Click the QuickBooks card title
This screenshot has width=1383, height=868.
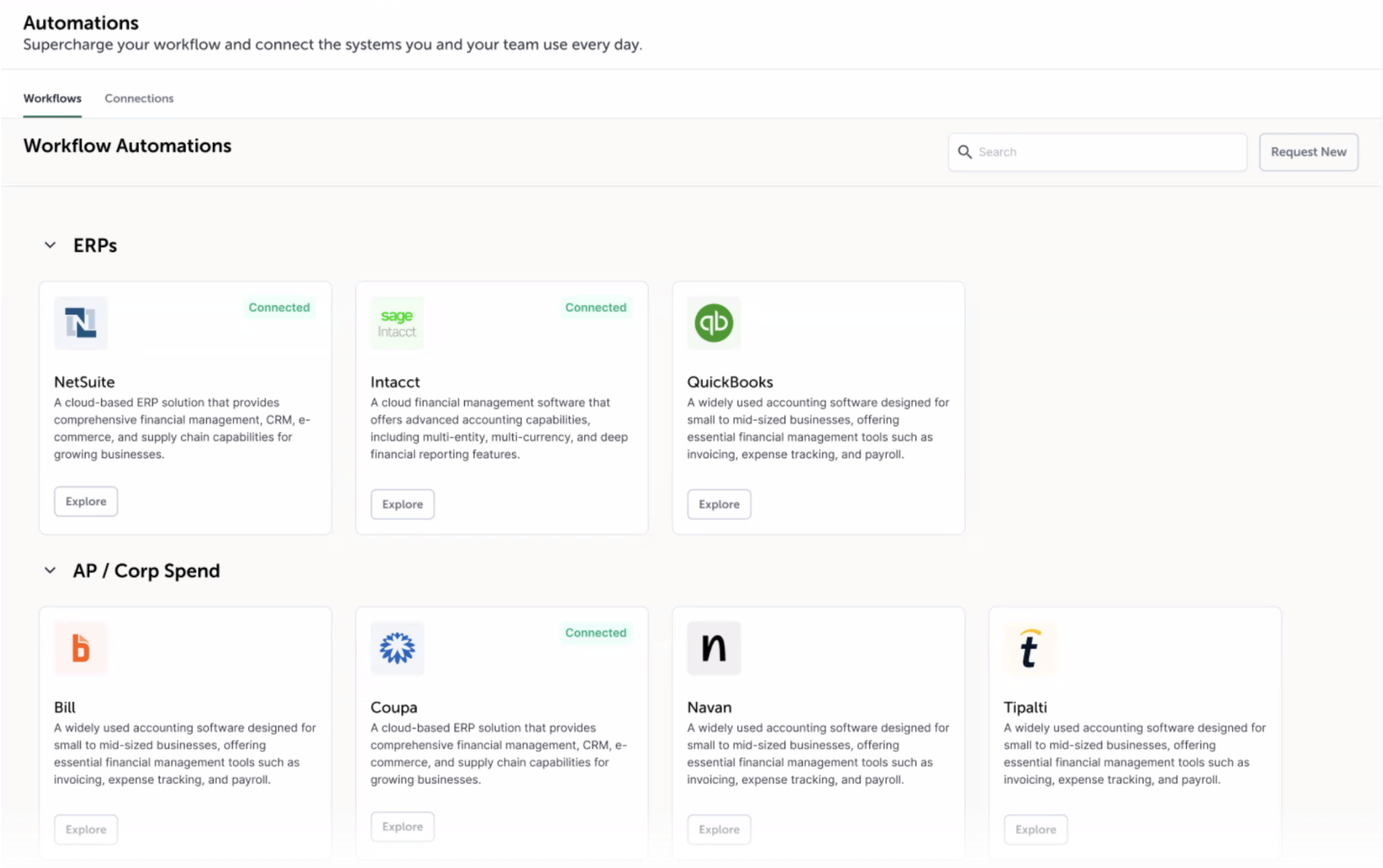730,382
